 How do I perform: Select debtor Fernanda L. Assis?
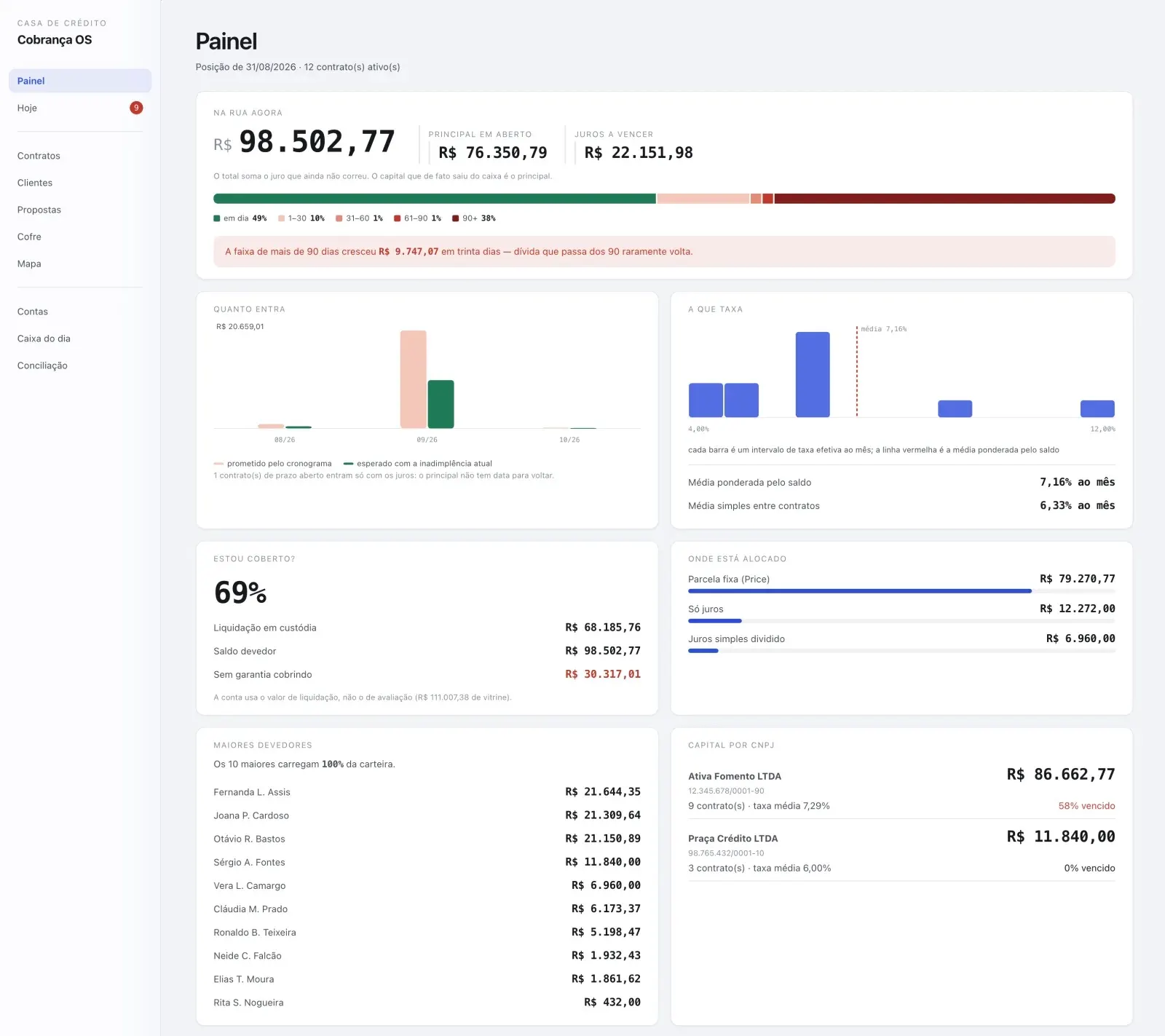[427, 792]
